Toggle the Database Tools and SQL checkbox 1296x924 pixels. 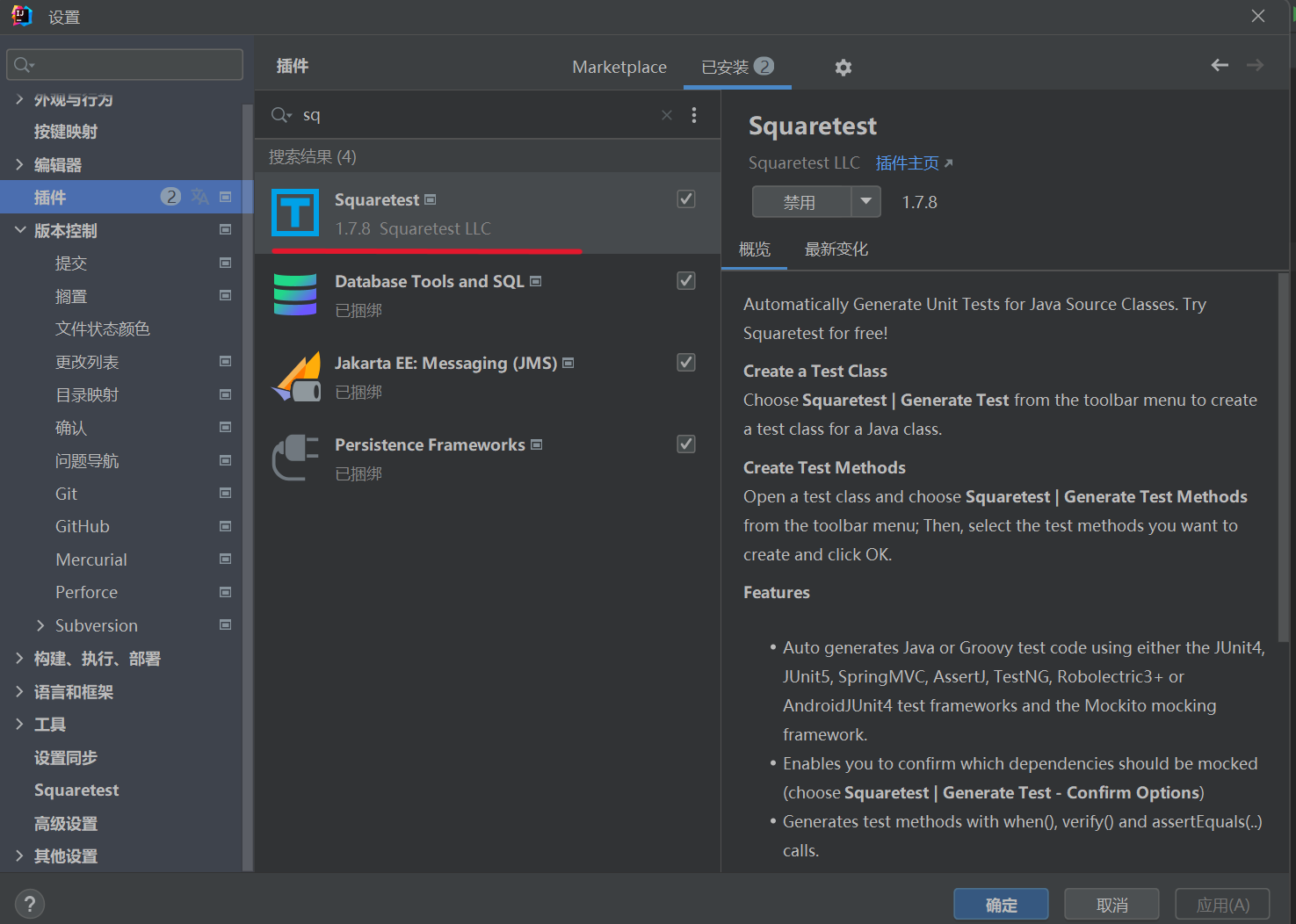686,281
